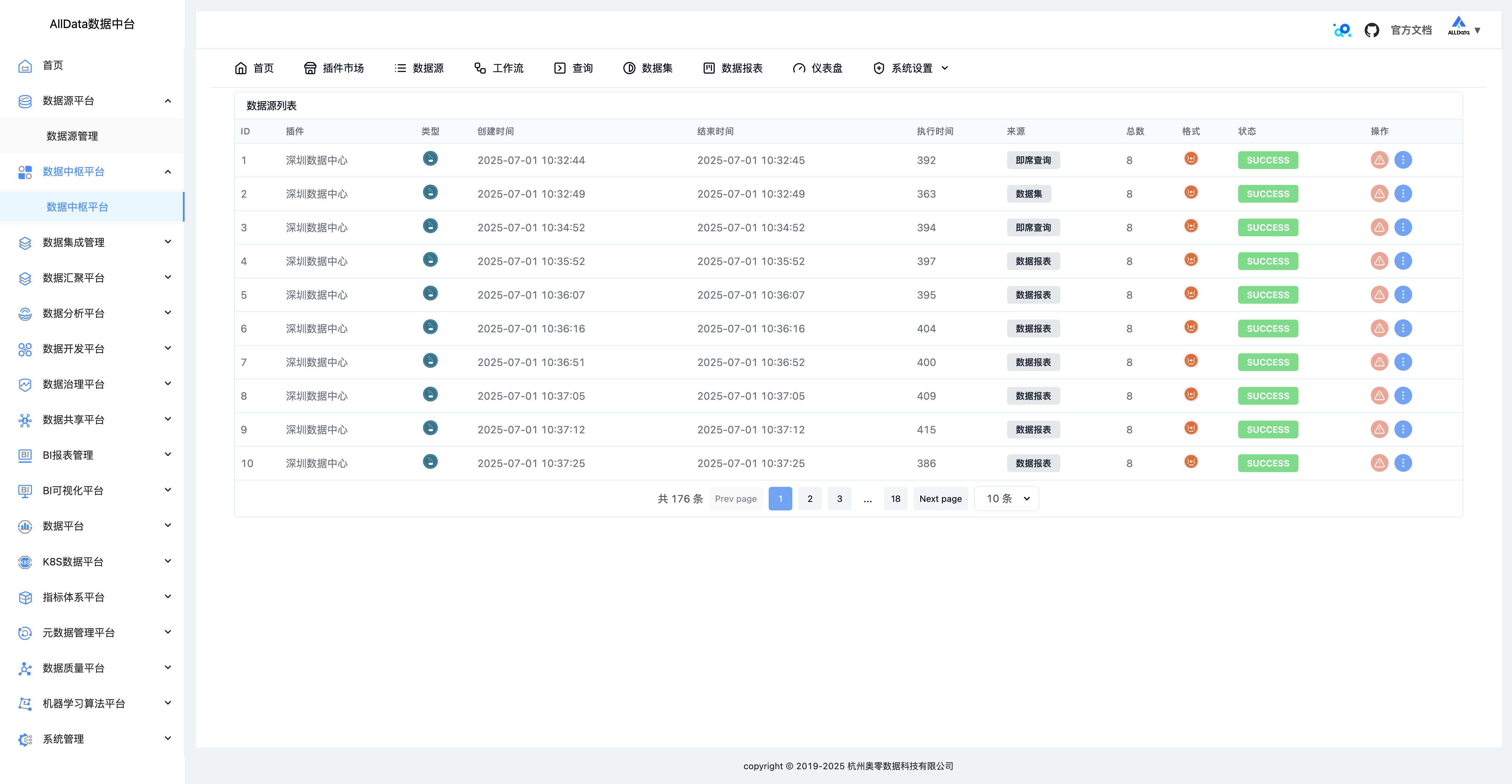This screenshot has width=1512, height=784.
Task: Open 仪表盘 in top navigation
Action: 818,68
